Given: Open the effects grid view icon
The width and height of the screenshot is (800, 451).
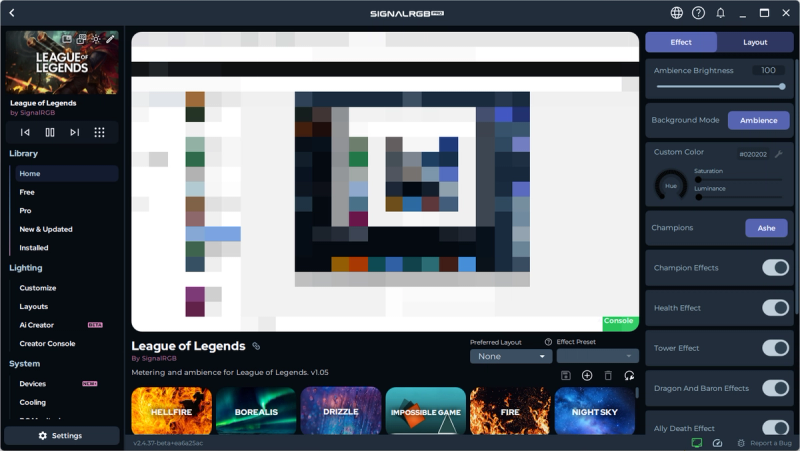Looking at the screenshot, I should coord(99,132).
